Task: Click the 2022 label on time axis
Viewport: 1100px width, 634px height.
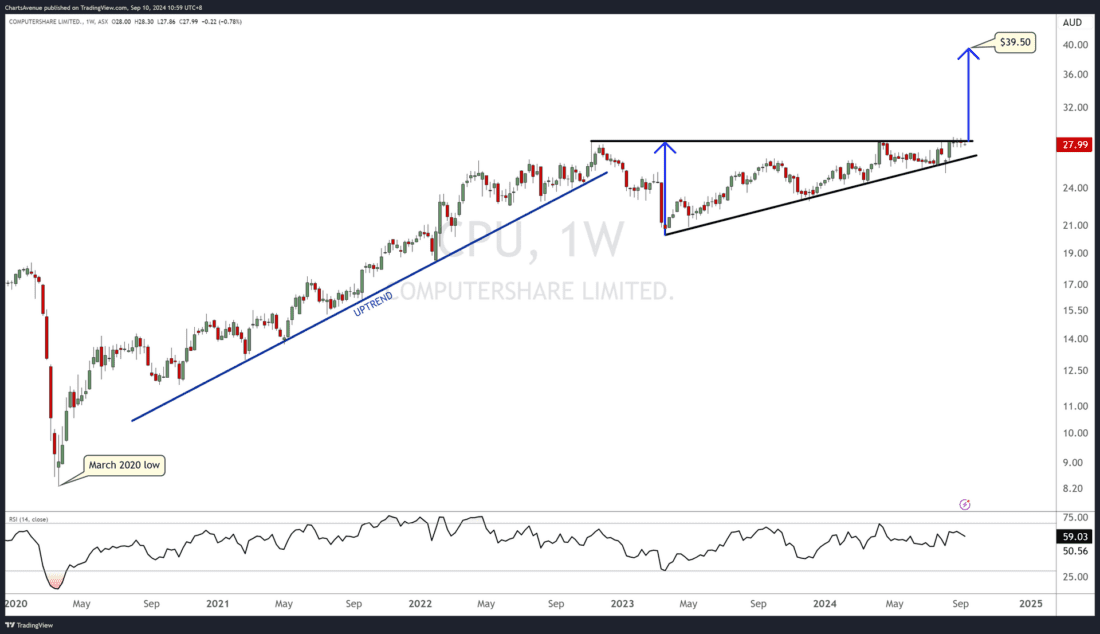Action: (420, 603)
